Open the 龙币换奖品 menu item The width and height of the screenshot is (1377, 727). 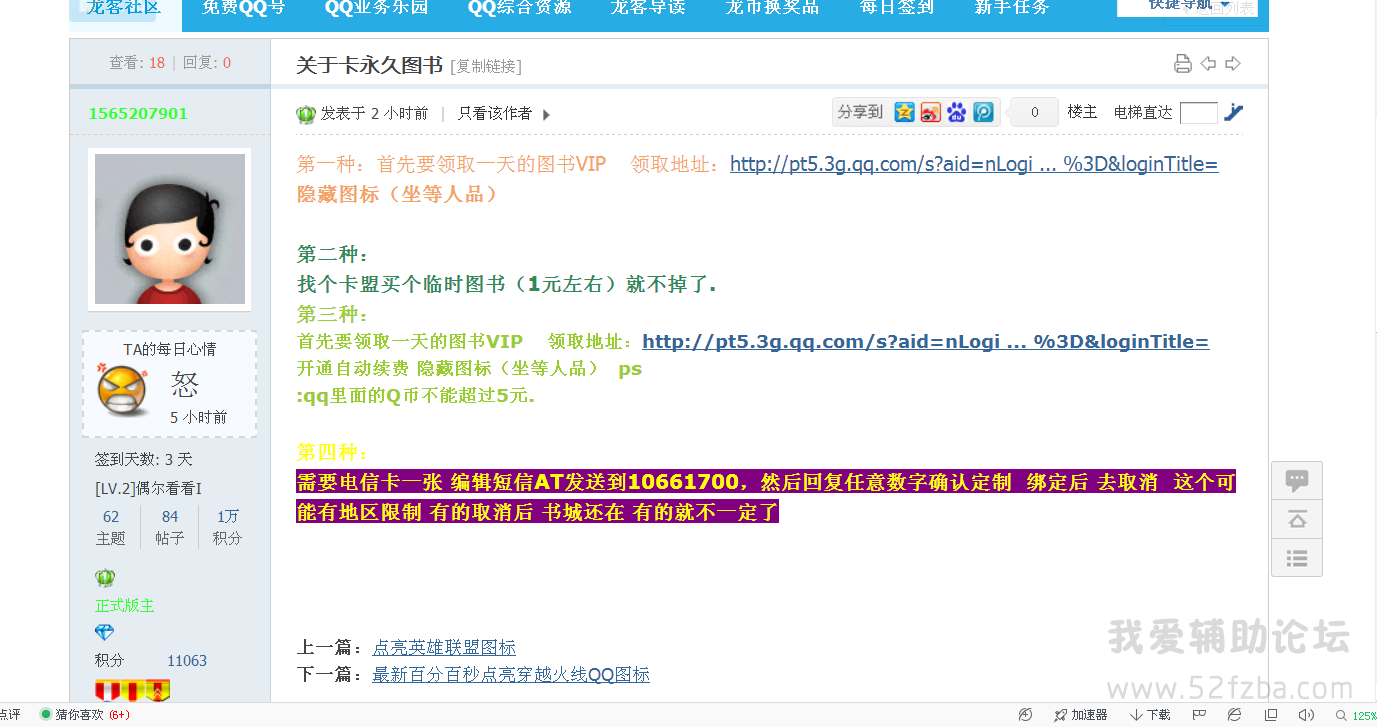click(772, 7)
